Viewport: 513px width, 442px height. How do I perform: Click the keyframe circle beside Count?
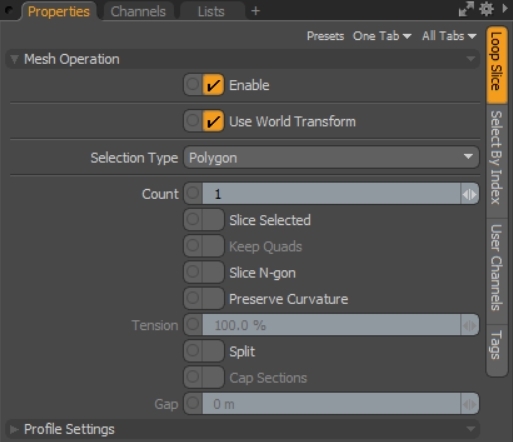193,193
